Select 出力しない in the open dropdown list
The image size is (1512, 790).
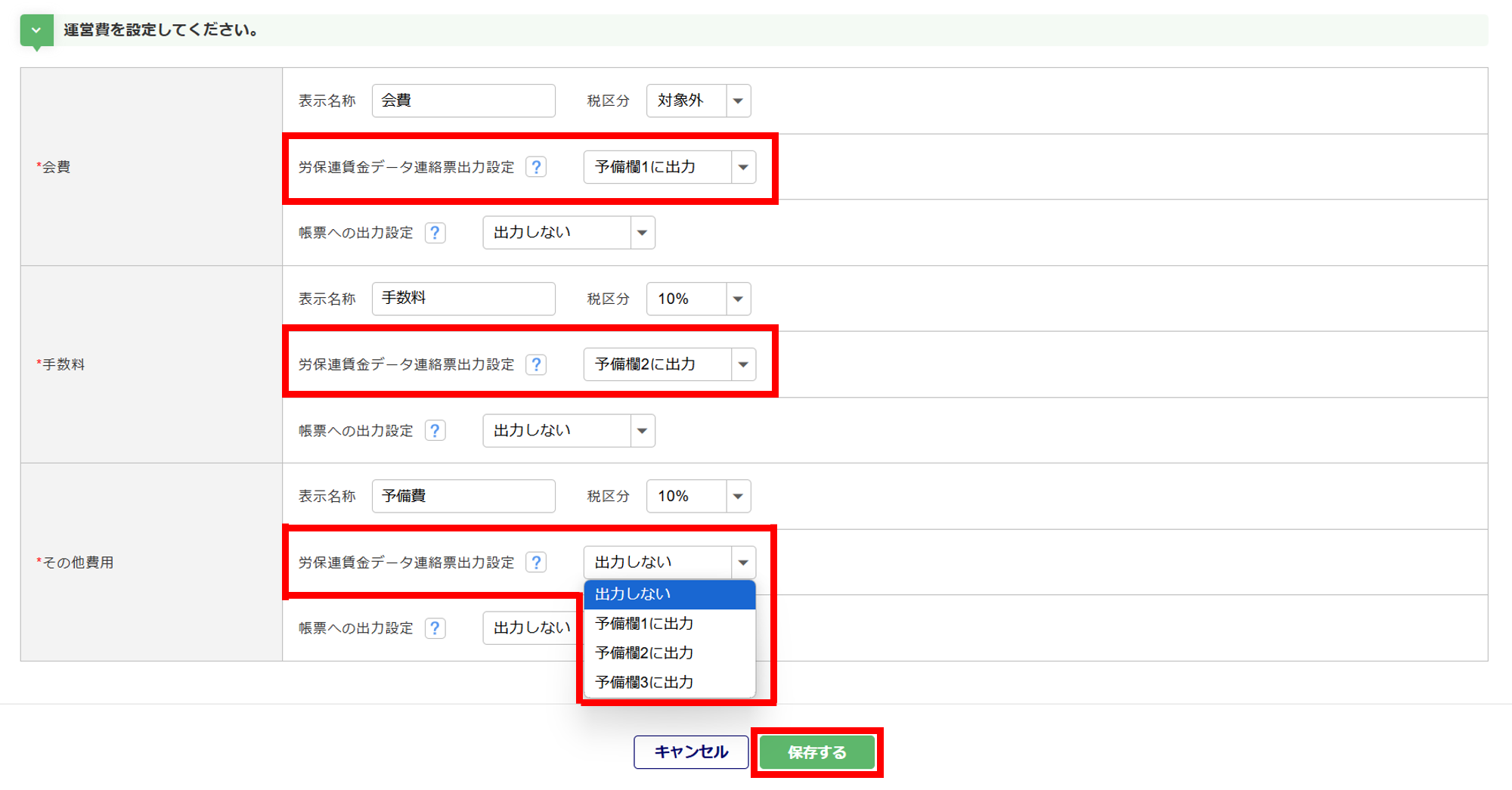669,594
